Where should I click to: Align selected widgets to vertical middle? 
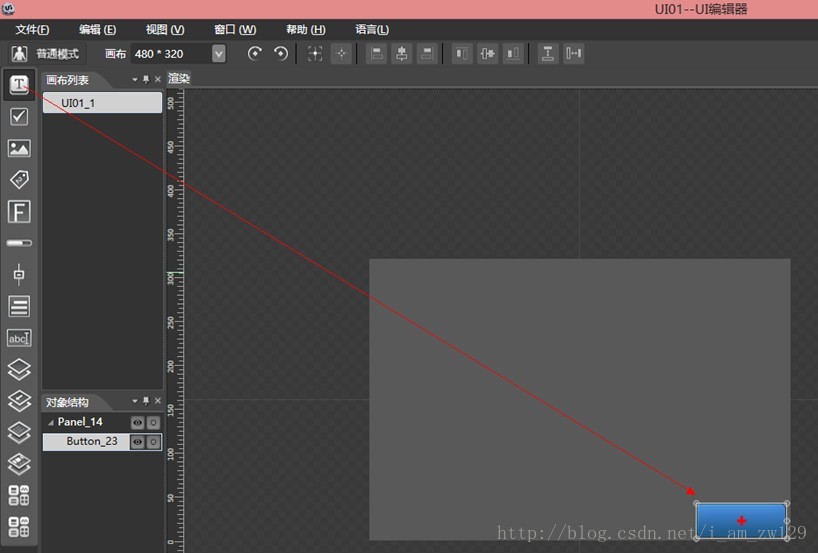(x=488, y=53)
